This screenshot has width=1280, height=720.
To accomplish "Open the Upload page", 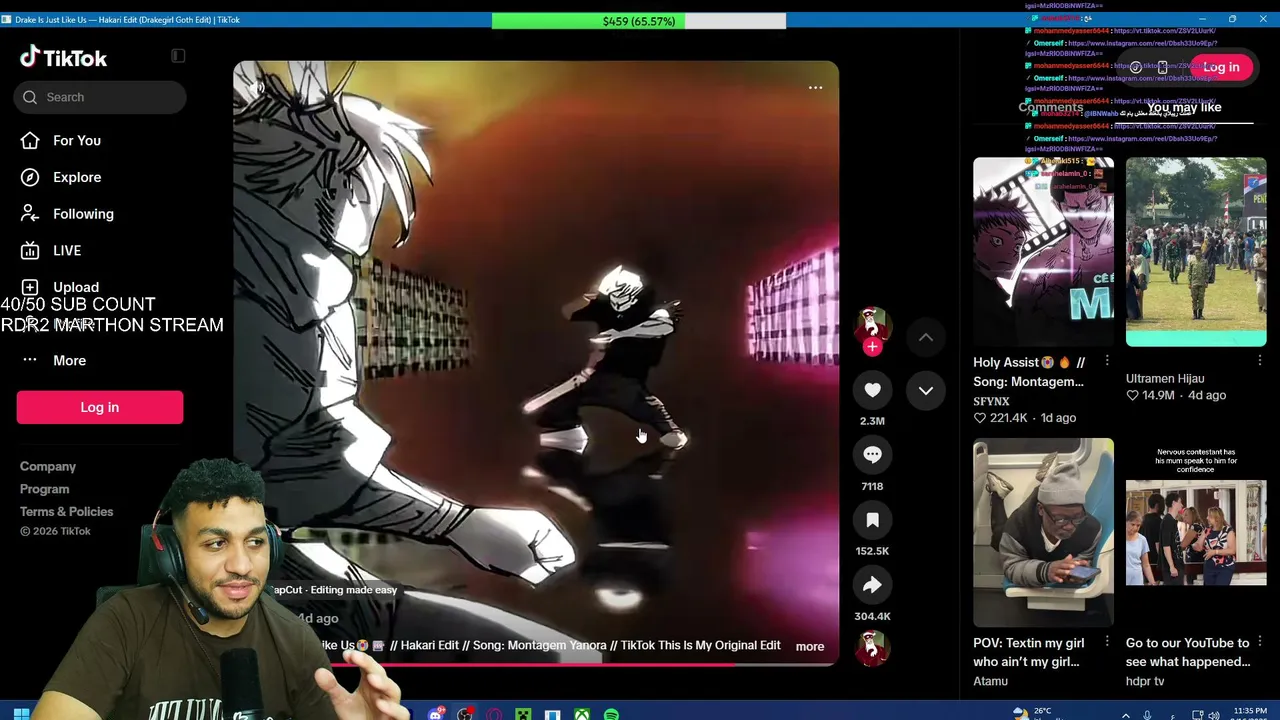I will (x=60, y=287).
